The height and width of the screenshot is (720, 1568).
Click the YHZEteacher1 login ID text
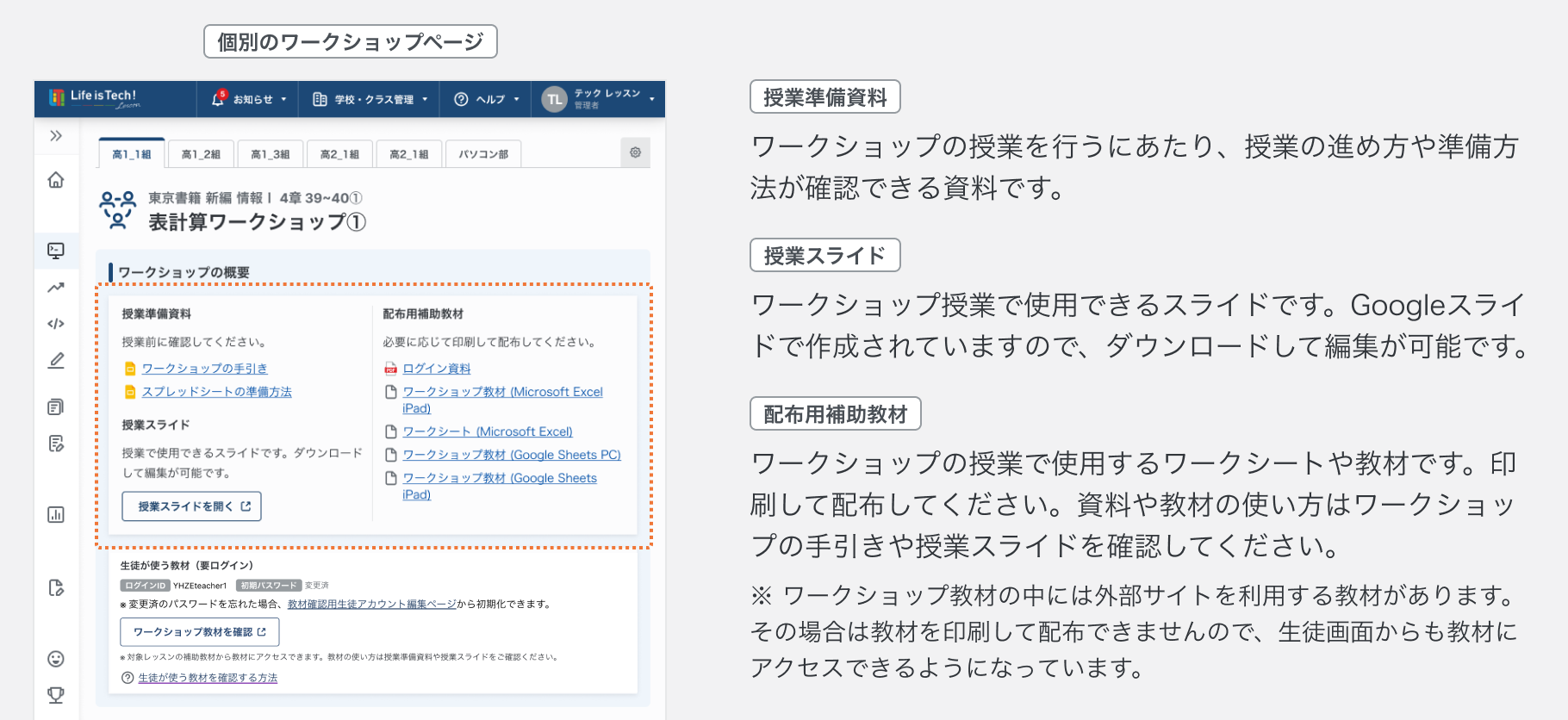pyautogui.click(x=200, y=586)
